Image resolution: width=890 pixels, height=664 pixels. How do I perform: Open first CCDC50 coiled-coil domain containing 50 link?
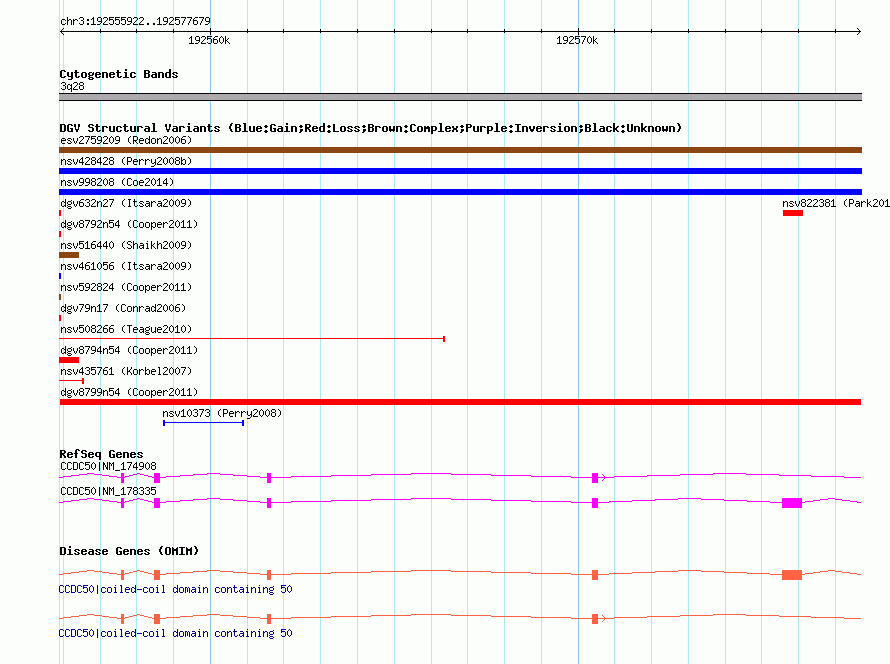coord(175,589)
